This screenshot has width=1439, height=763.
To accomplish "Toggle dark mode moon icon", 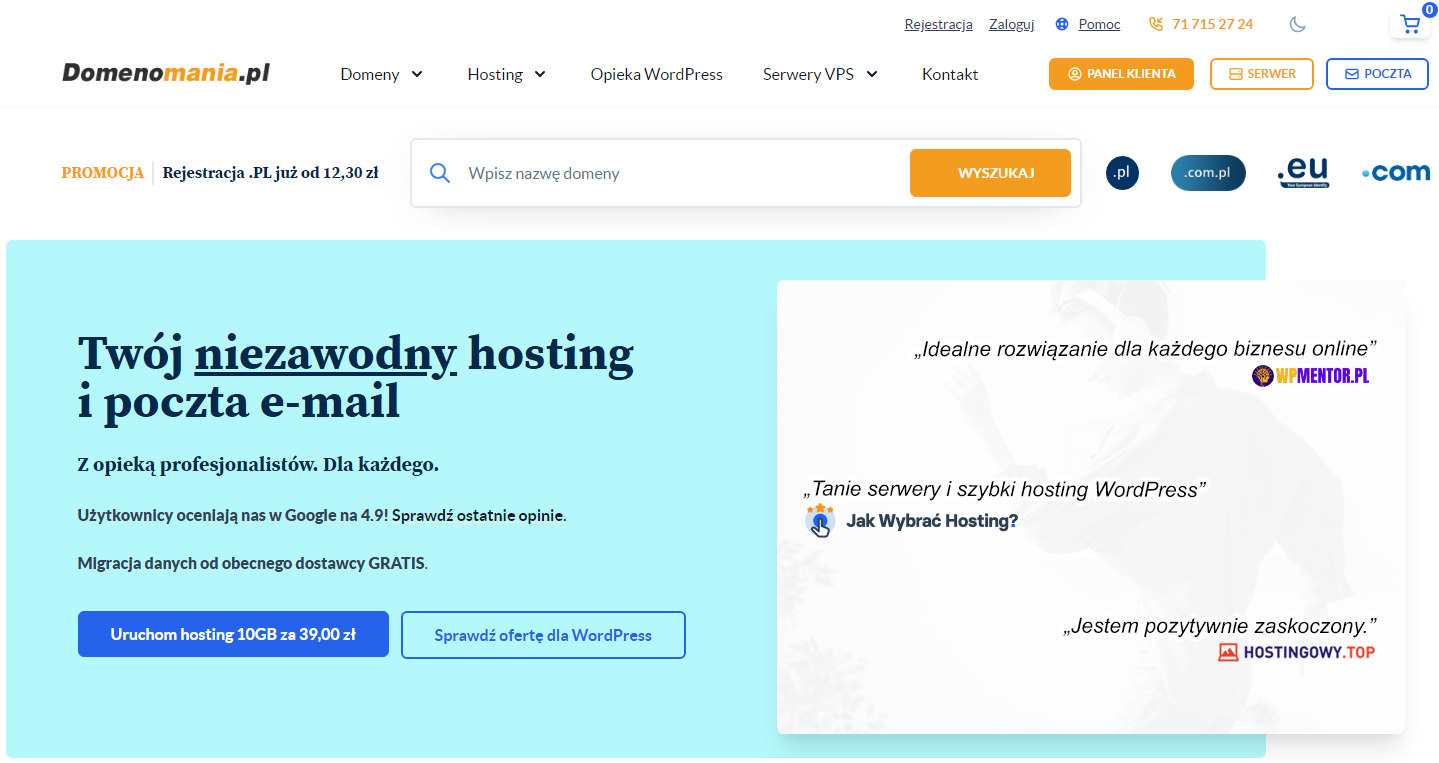I will pos(1298,24).
